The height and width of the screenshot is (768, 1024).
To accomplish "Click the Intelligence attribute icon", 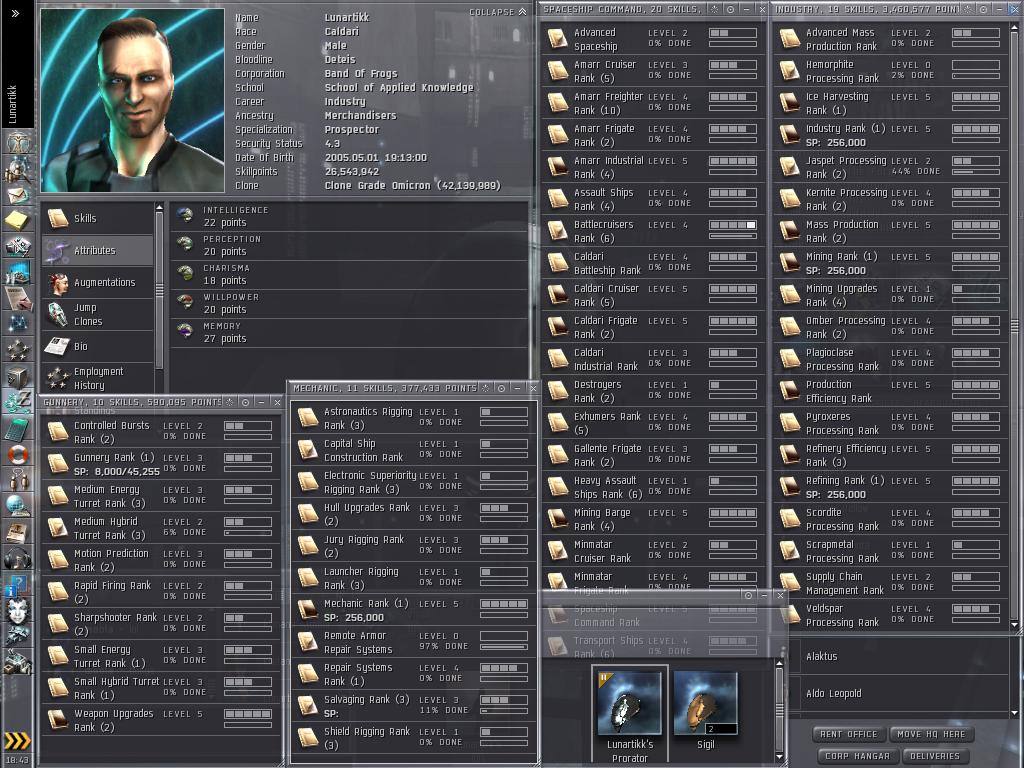I will point(185,216).
